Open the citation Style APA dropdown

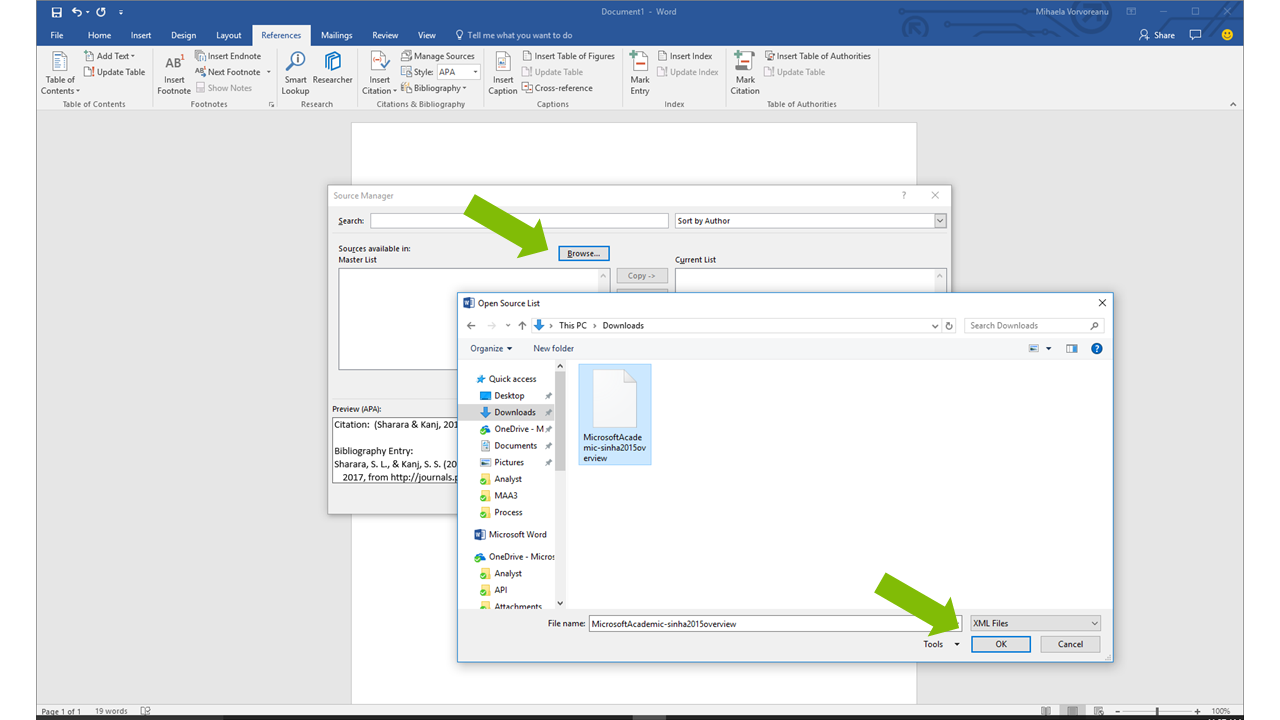coord(459,72)
